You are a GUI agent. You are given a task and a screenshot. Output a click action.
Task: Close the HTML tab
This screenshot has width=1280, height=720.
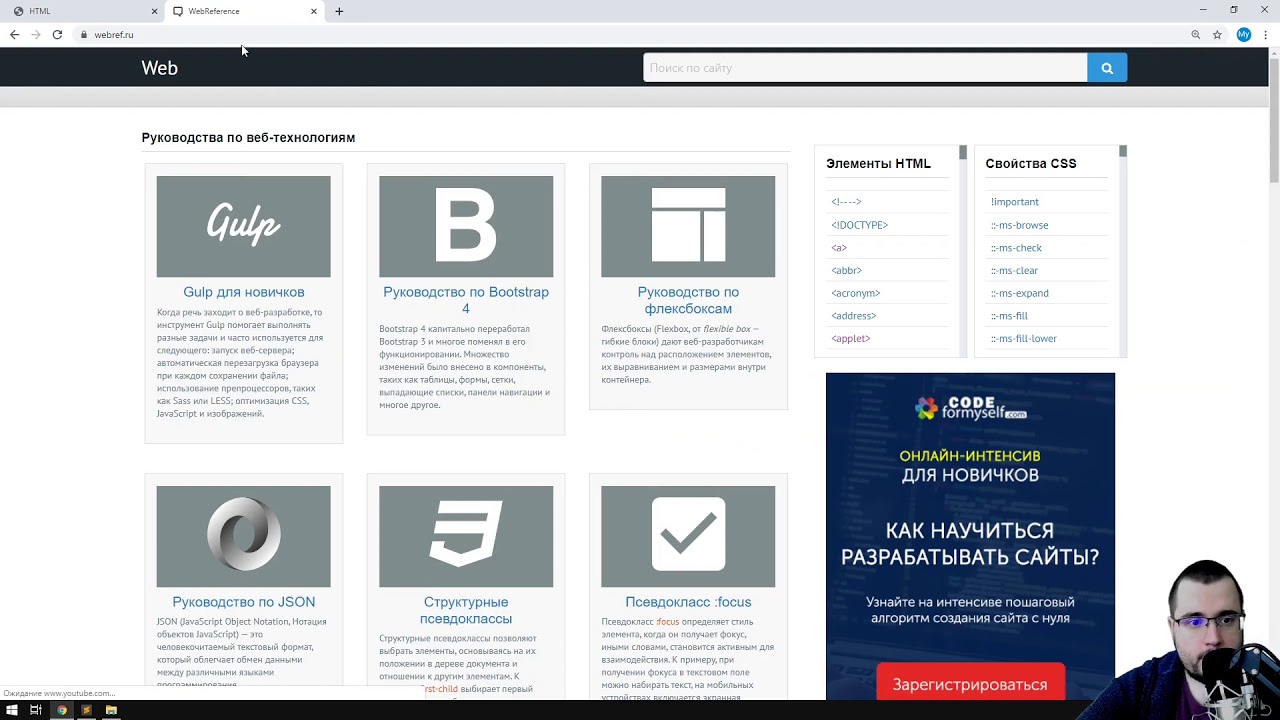coord(154,11)
